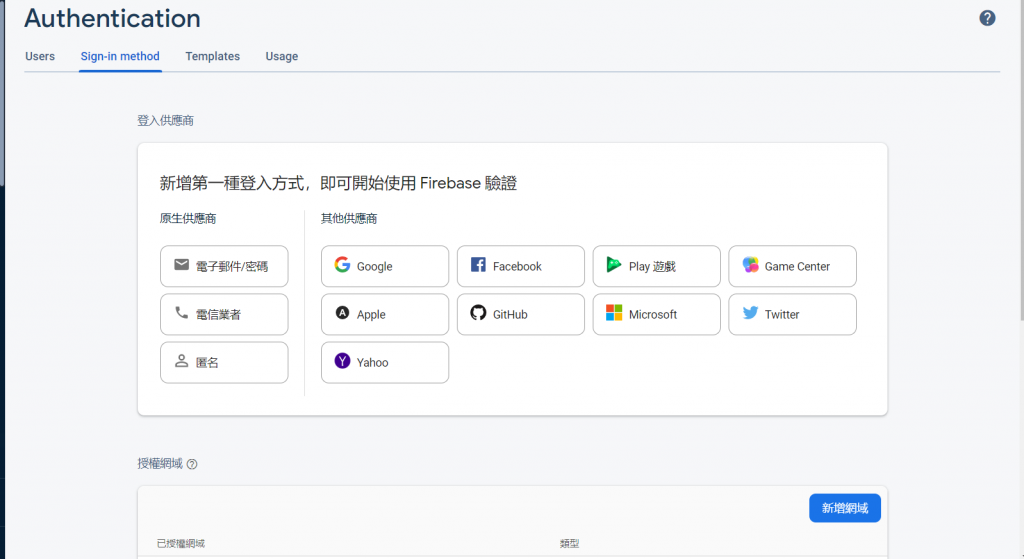Click the 已授權網域 column header

click(x=181, y=543)
